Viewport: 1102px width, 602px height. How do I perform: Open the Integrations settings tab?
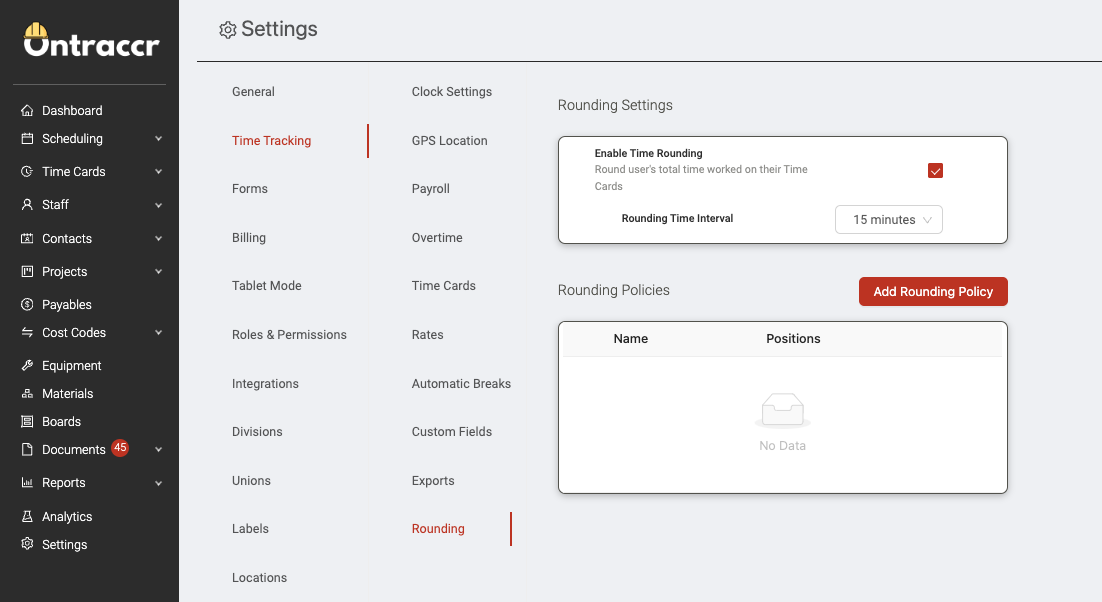click(265, 384)
